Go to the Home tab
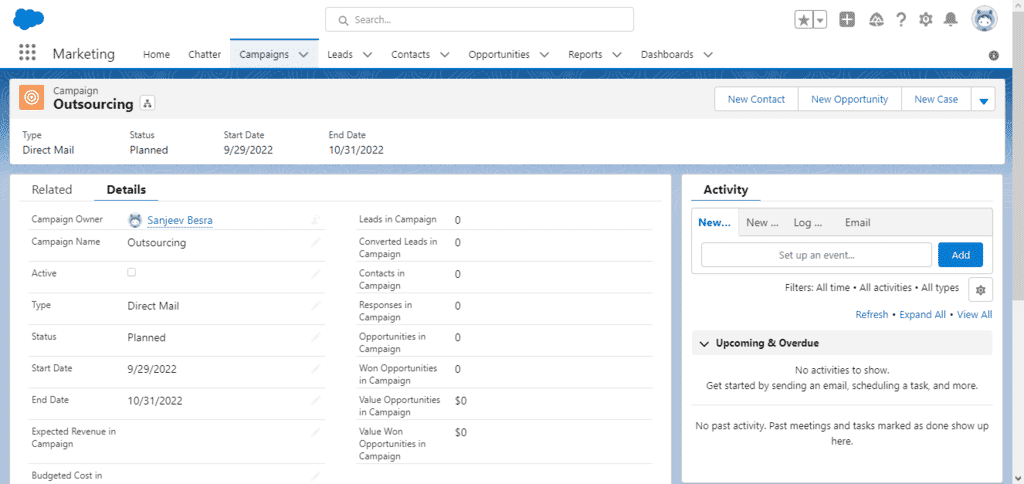This screenshot has width=1024, height=484. point(157,55)
